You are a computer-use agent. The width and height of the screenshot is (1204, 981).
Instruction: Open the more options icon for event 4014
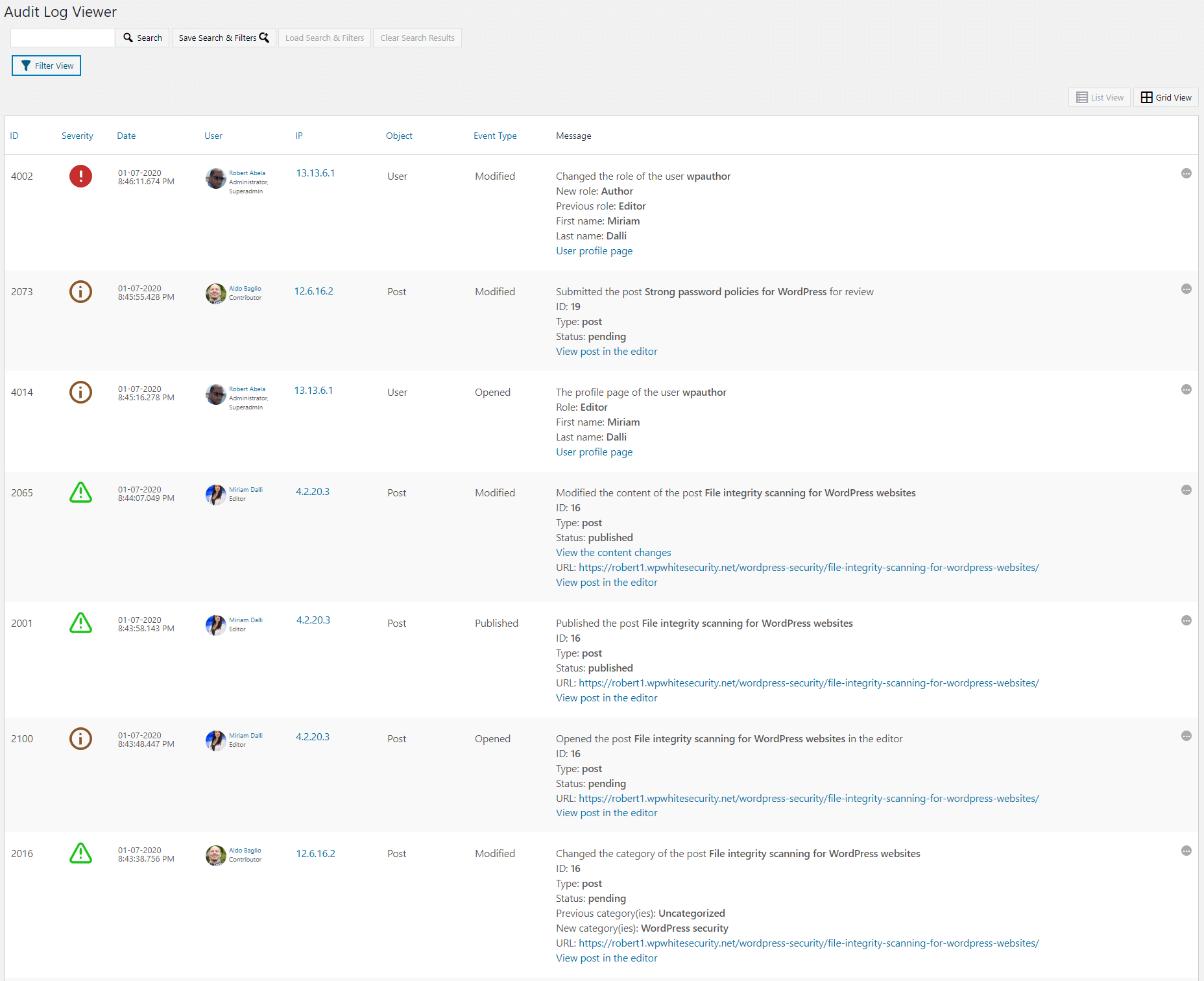pos(1186,389)
